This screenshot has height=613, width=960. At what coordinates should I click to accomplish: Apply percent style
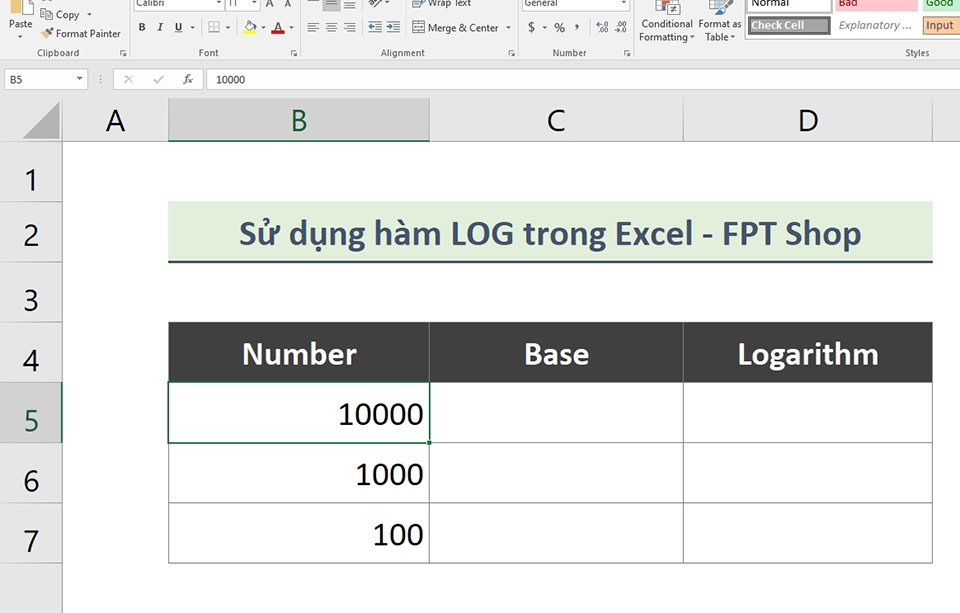559,28
